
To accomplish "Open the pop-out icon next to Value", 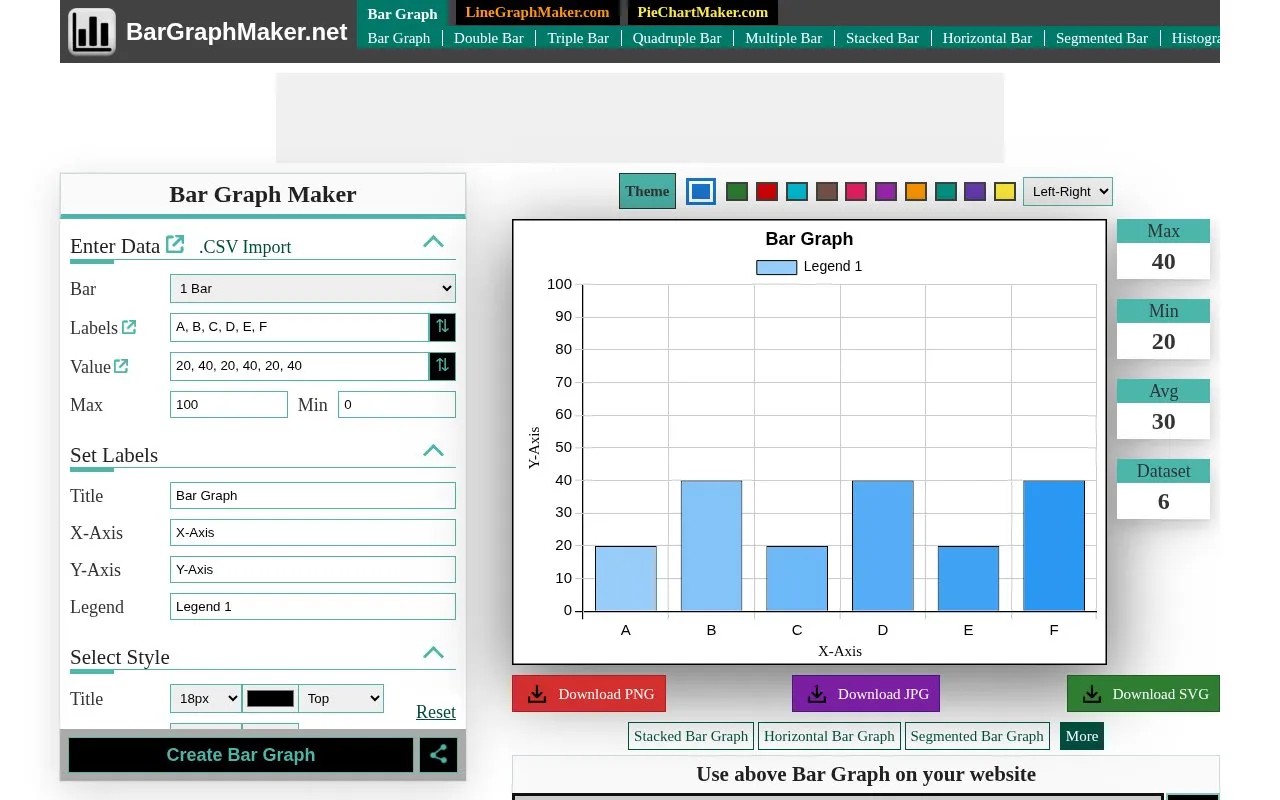I will tap(121, 366).
